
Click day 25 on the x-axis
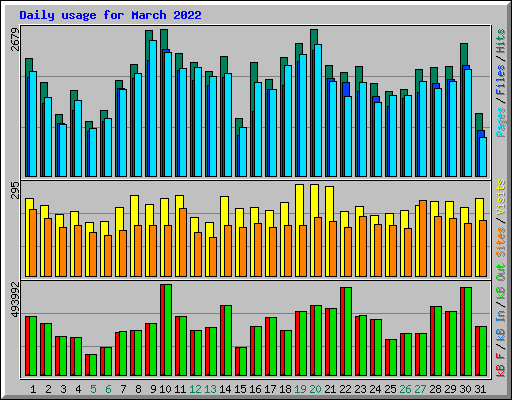390,389
